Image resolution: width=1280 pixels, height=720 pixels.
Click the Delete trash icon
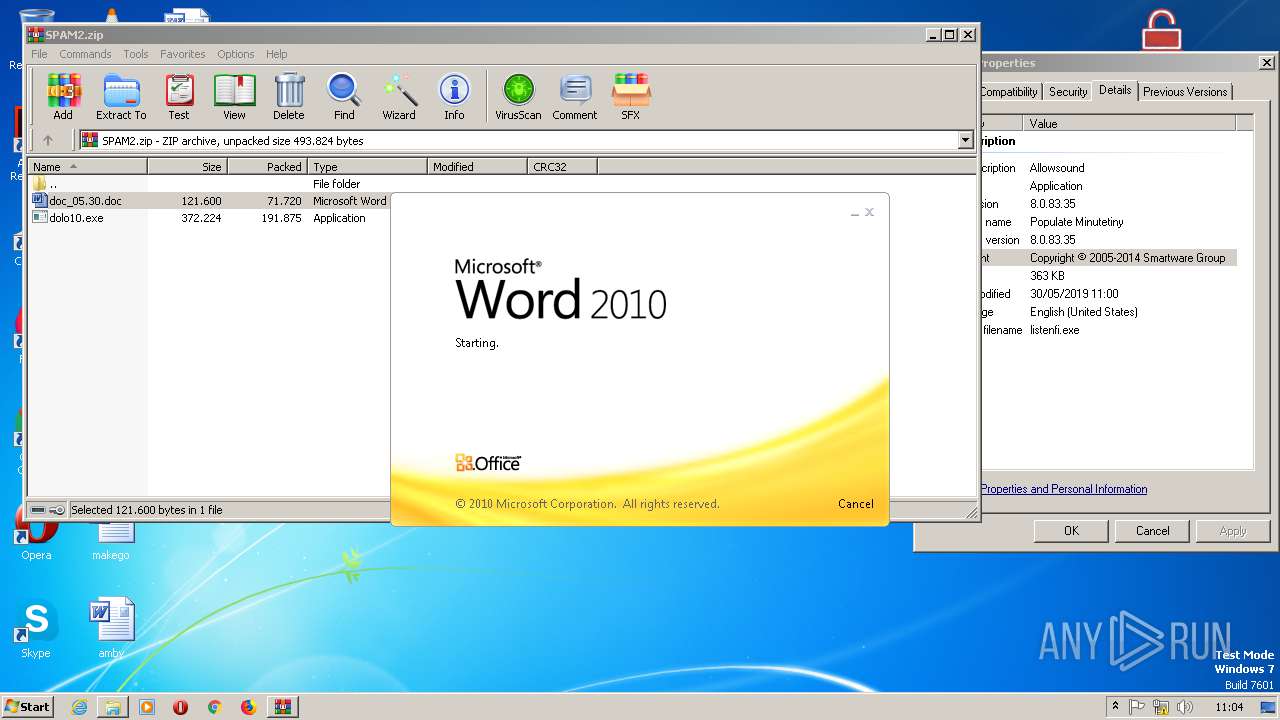(289, 96)
